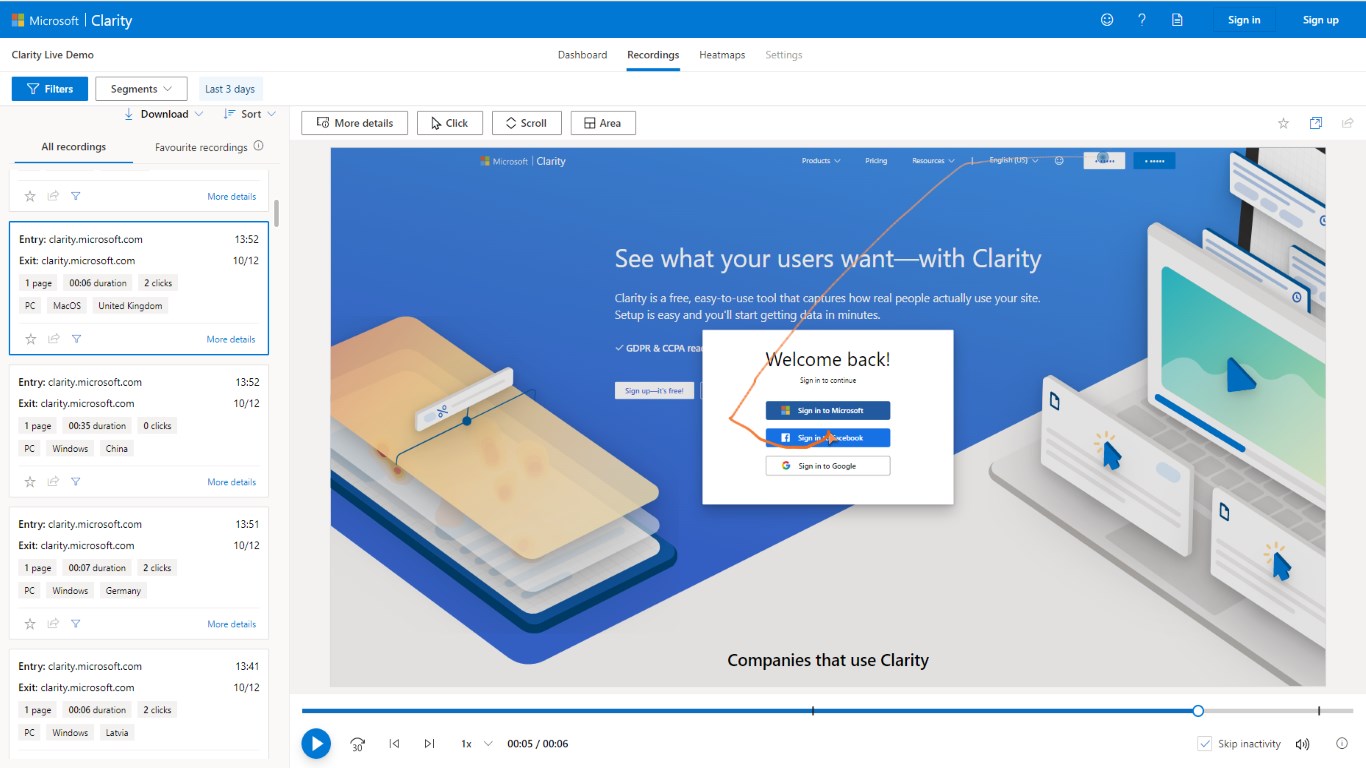This screenshot has width=1366, height=768.
Task: Click the Area heatmap button
Action: point(603,123)
